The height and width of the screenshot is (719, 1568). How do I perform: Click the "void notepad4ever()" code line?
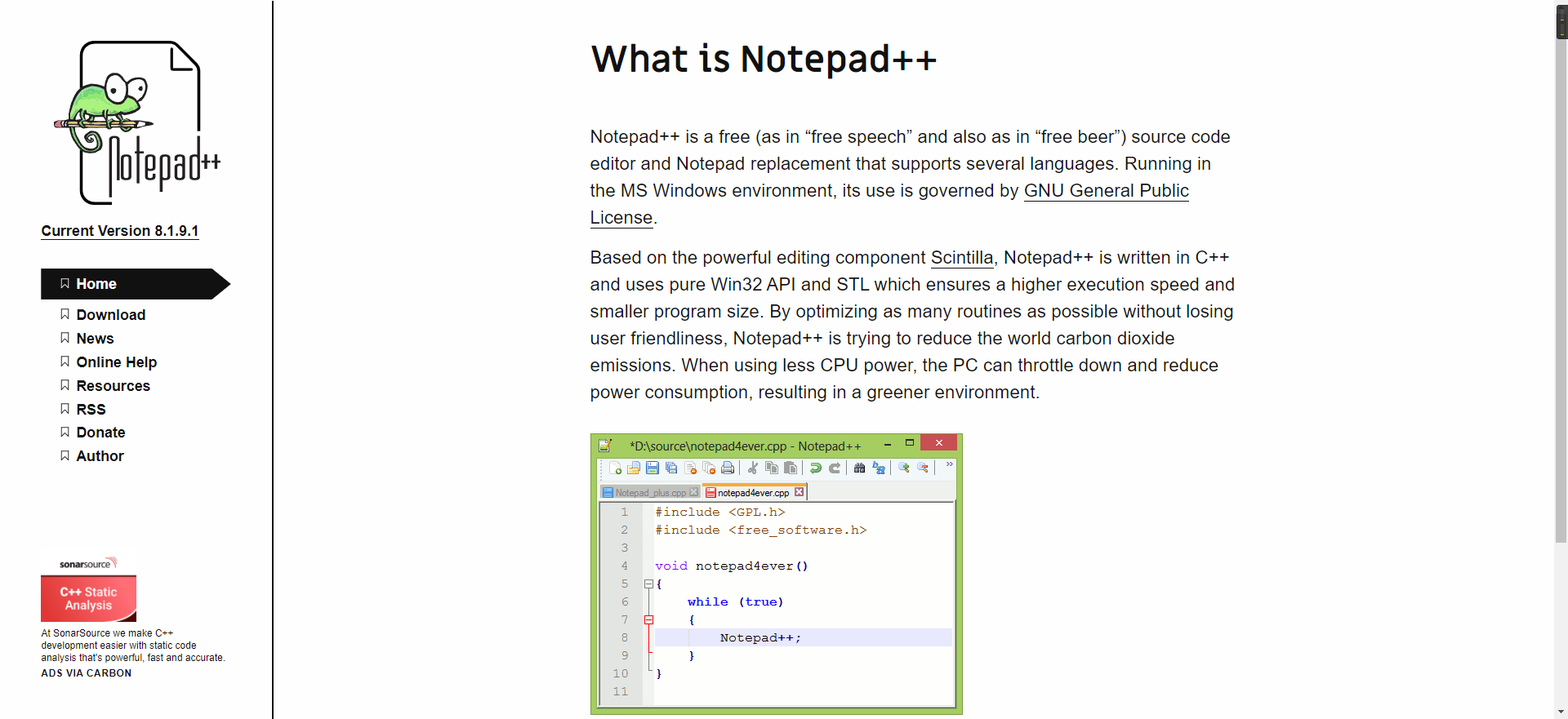point(731,566)
